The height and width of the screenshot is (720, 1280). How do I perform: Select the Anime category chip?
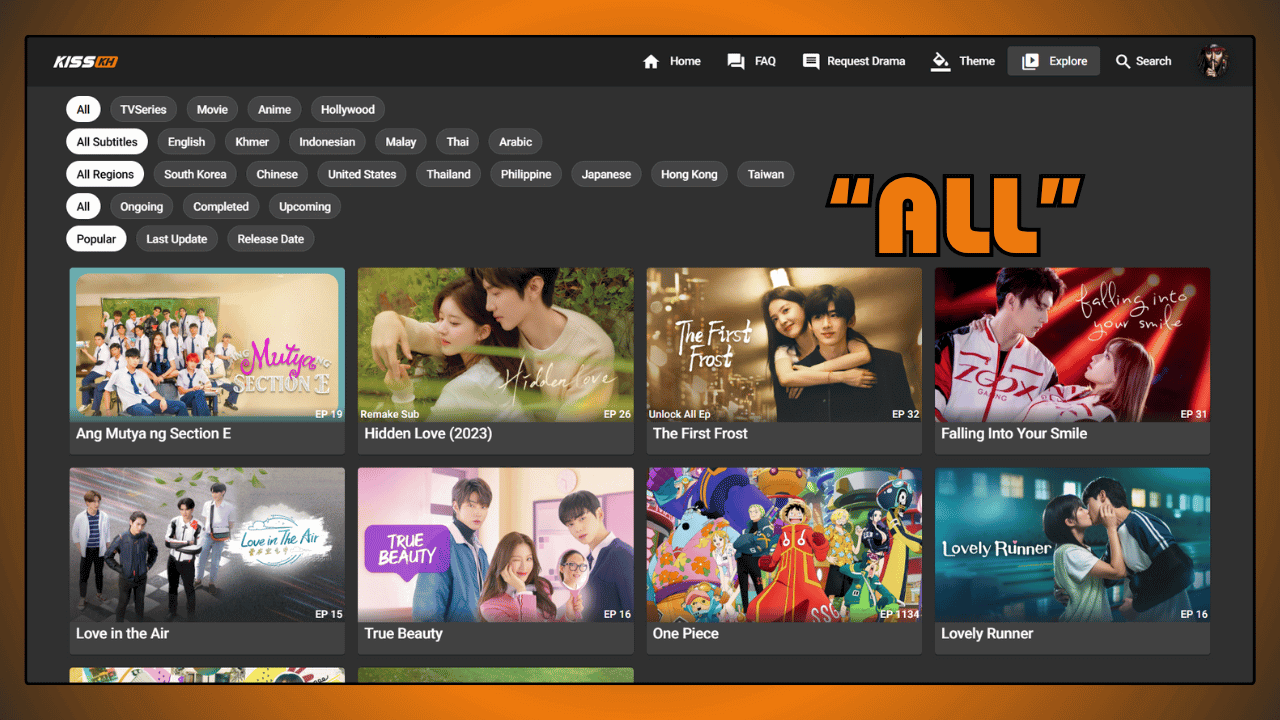click(x=274, y=110)
